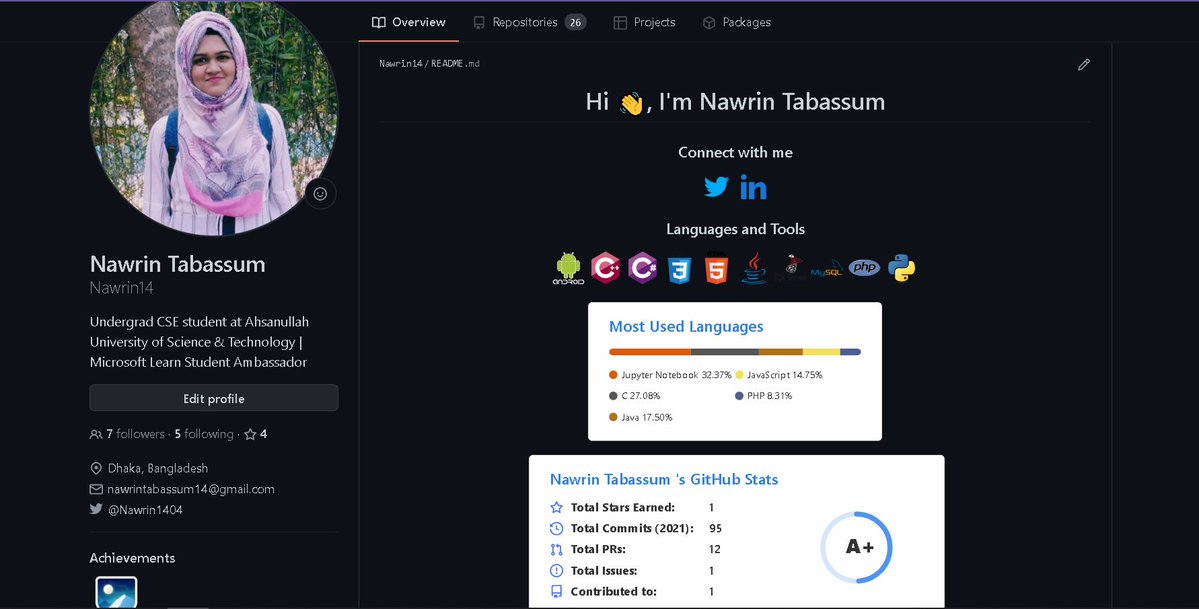Click the MySQL logo icon
Viewport: 1199px width, 609px height.
pos(827,270)
